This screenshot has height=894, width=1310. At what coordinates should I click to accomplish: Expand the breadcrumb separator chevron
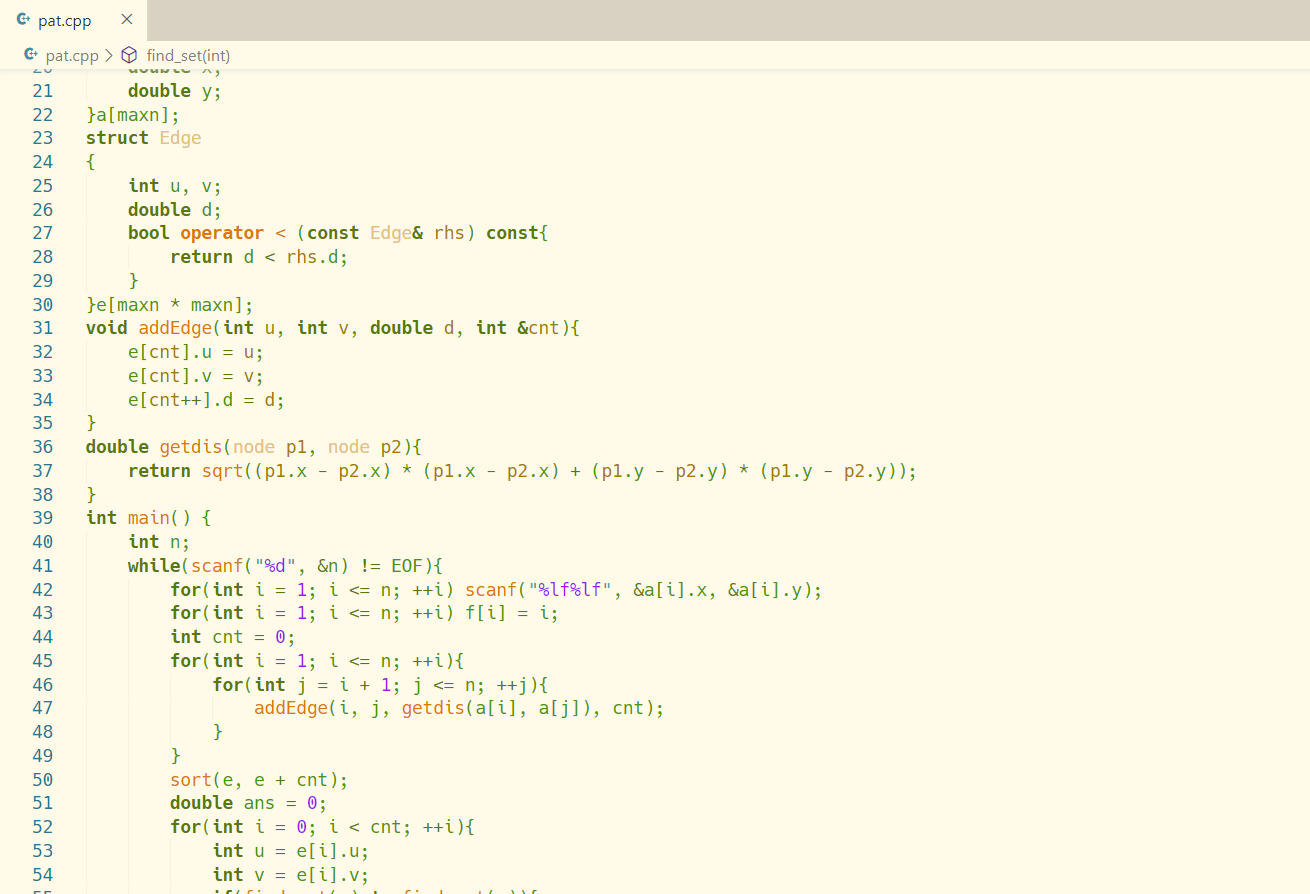tap(109, 56)
